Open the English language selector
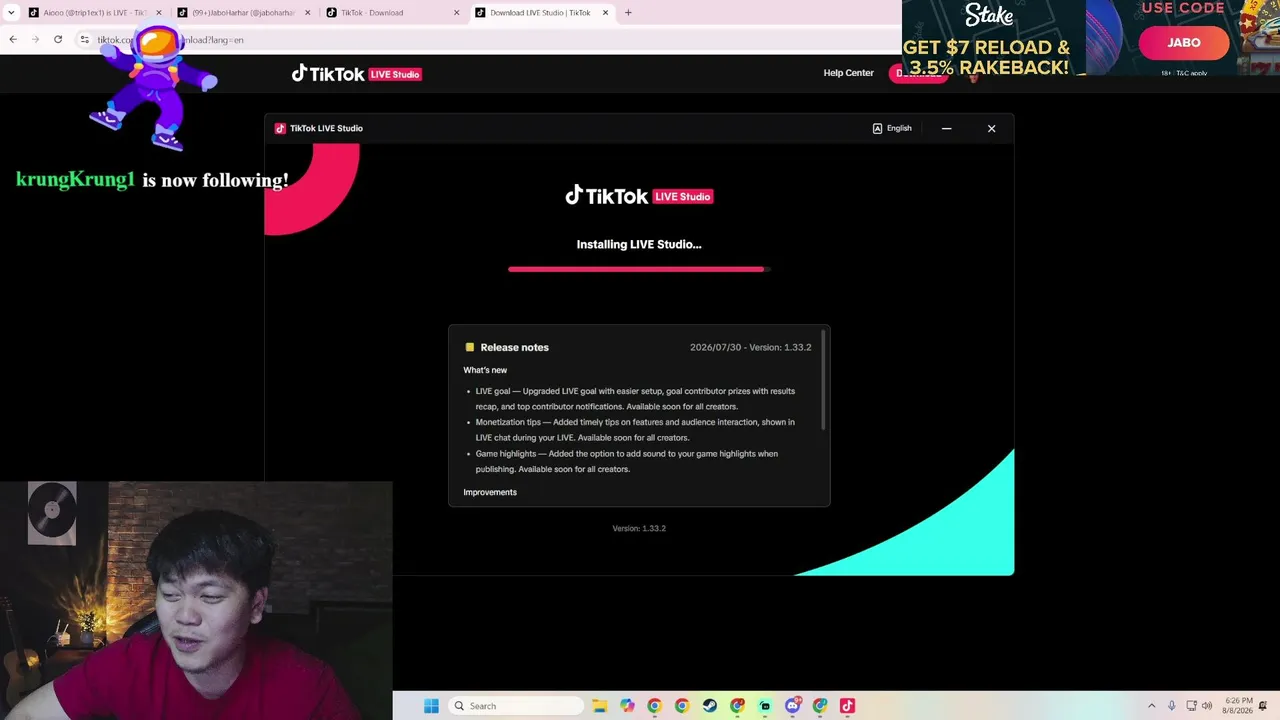The height and width of the screenshot is (720, 1280). [892, 128]
